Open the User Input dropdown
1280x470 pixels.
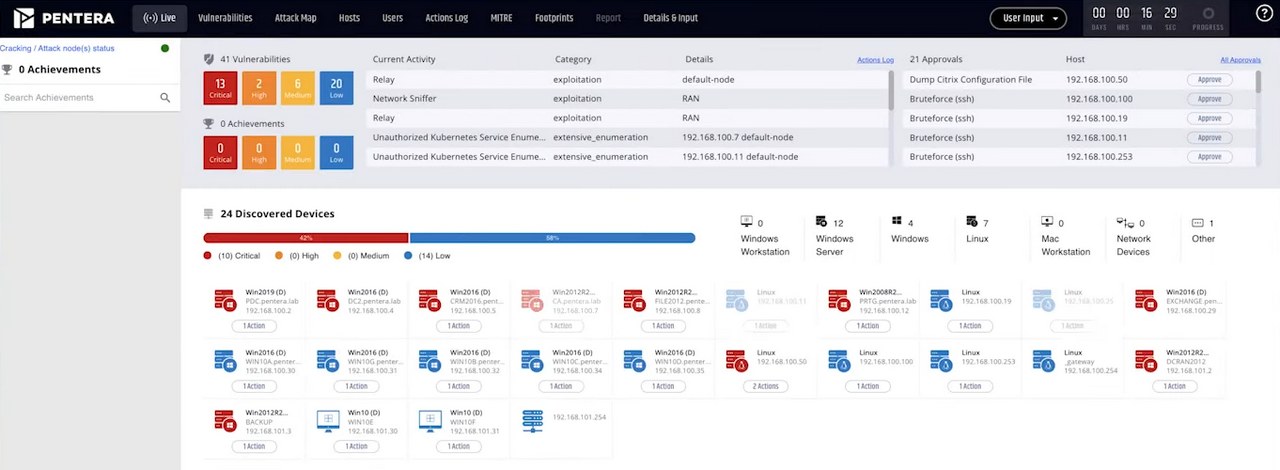click(x=1027, y=18)
